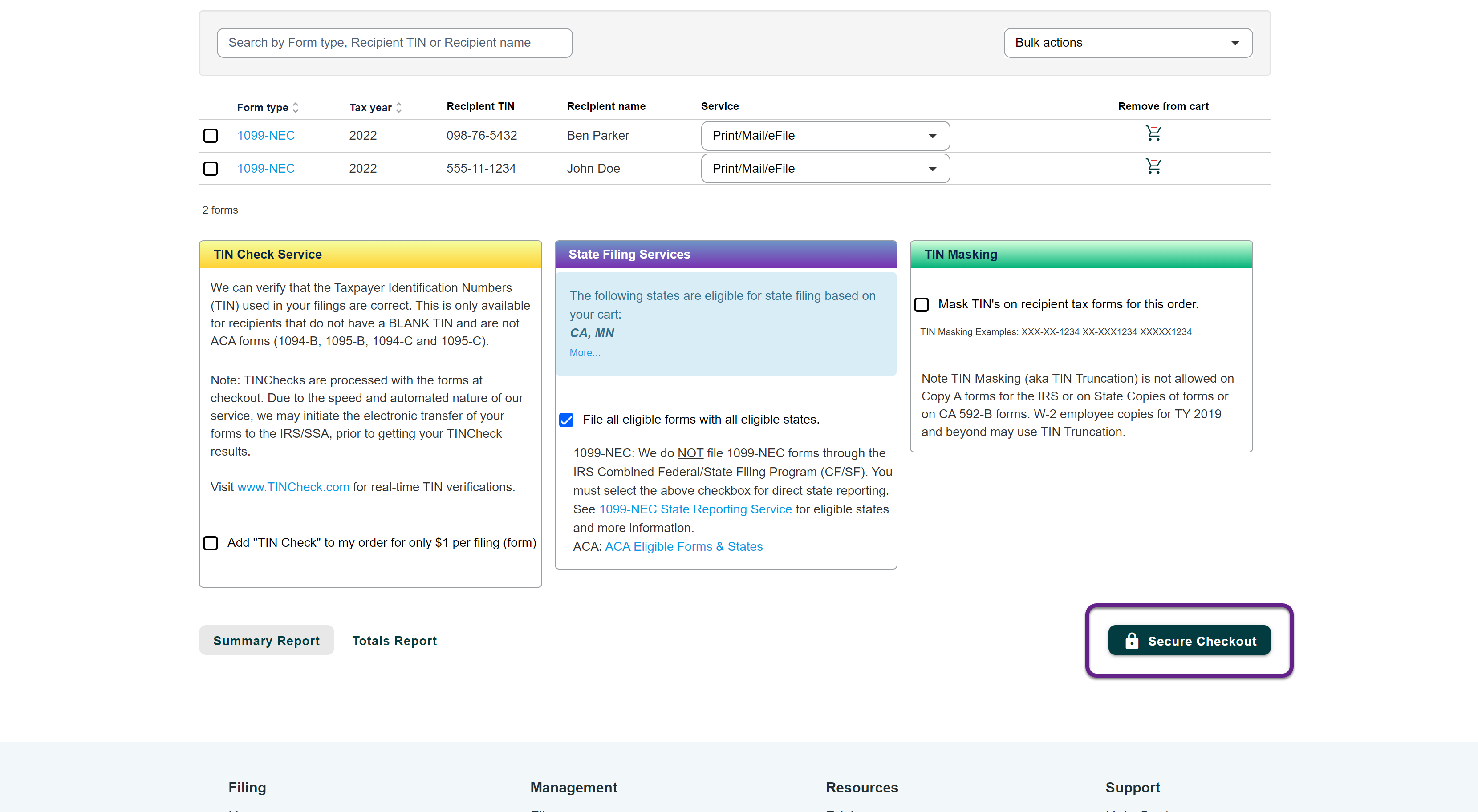The width and height of the screenshot is (1478, 812).
Task: Check Add TIN Check to order
Action: coord(211,543)
